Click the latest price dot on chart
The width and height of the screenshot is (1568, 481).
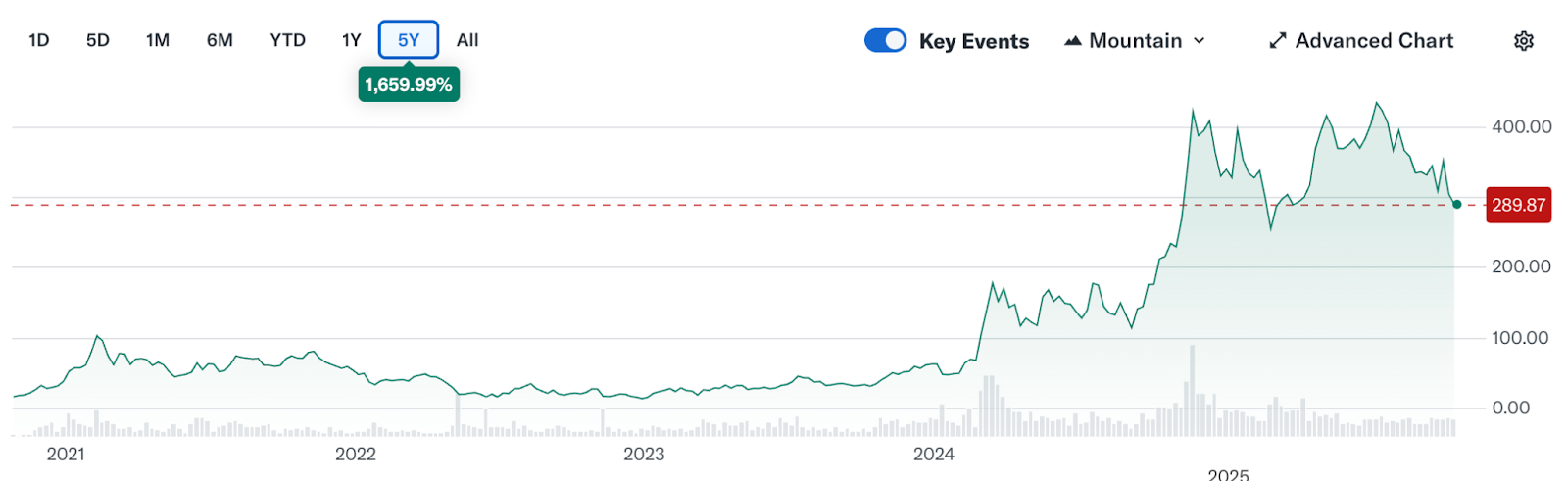click(1456, 205)
